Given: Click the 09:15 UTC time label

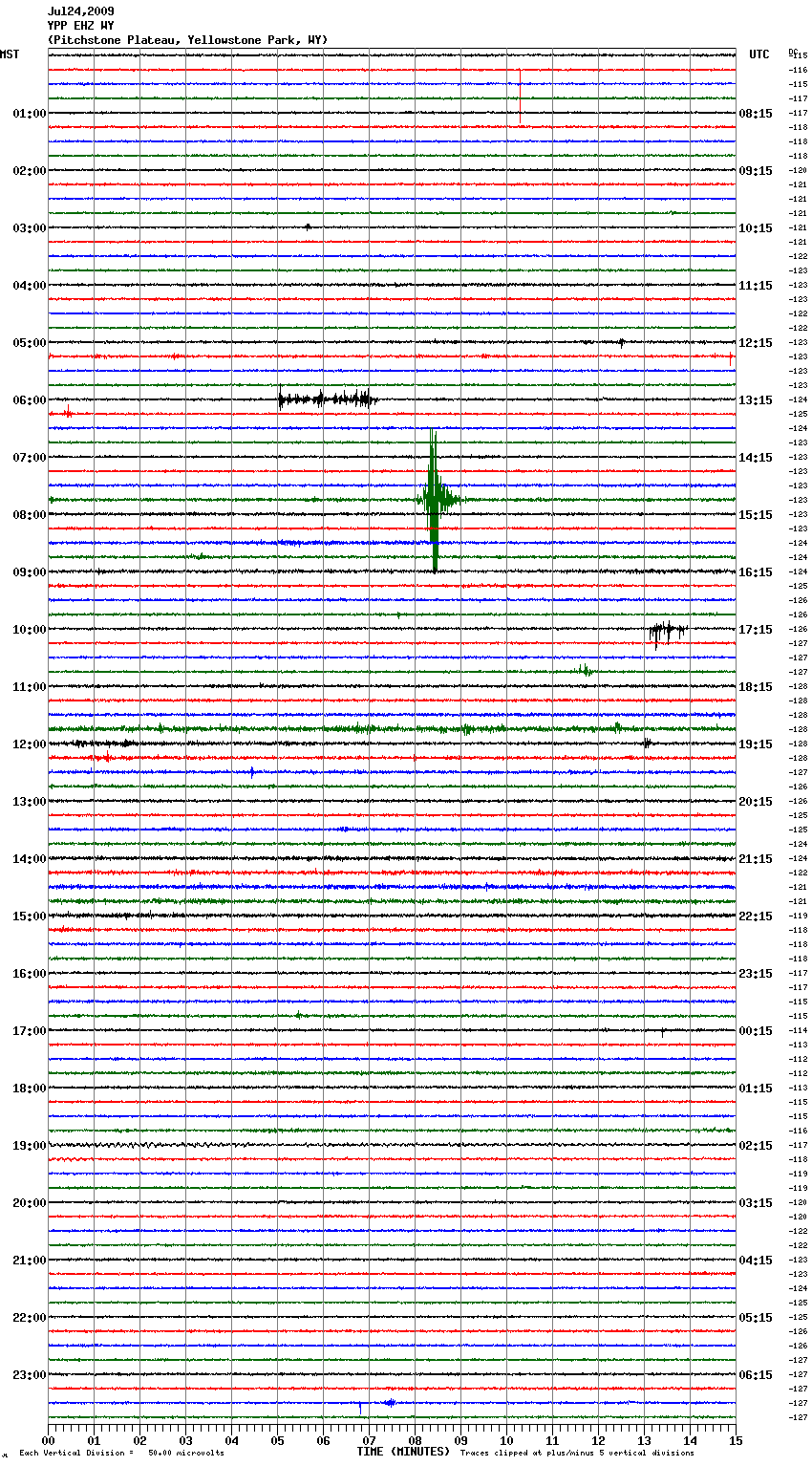Looking at the screenshot, I should 756,171.
